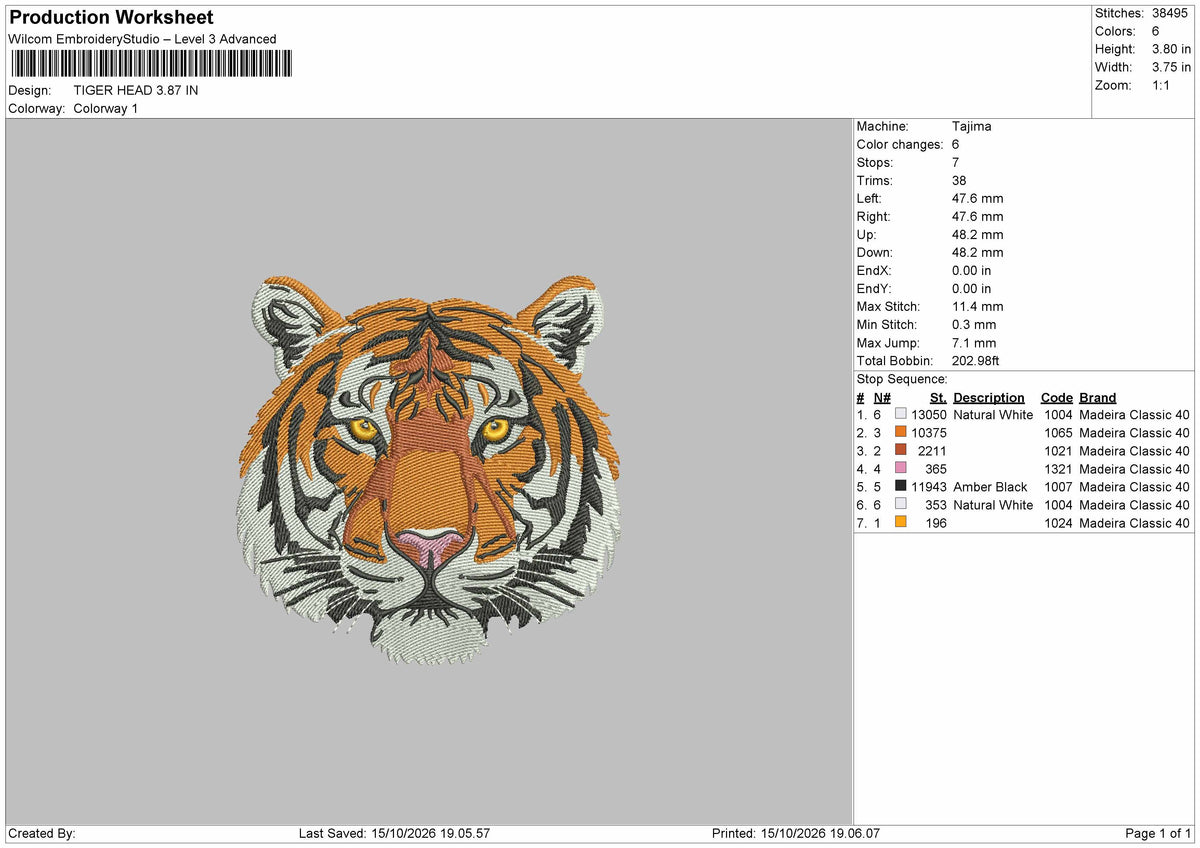Click the 'Stops:' label
Screen dimensions: 1200x848
(875, 162)
